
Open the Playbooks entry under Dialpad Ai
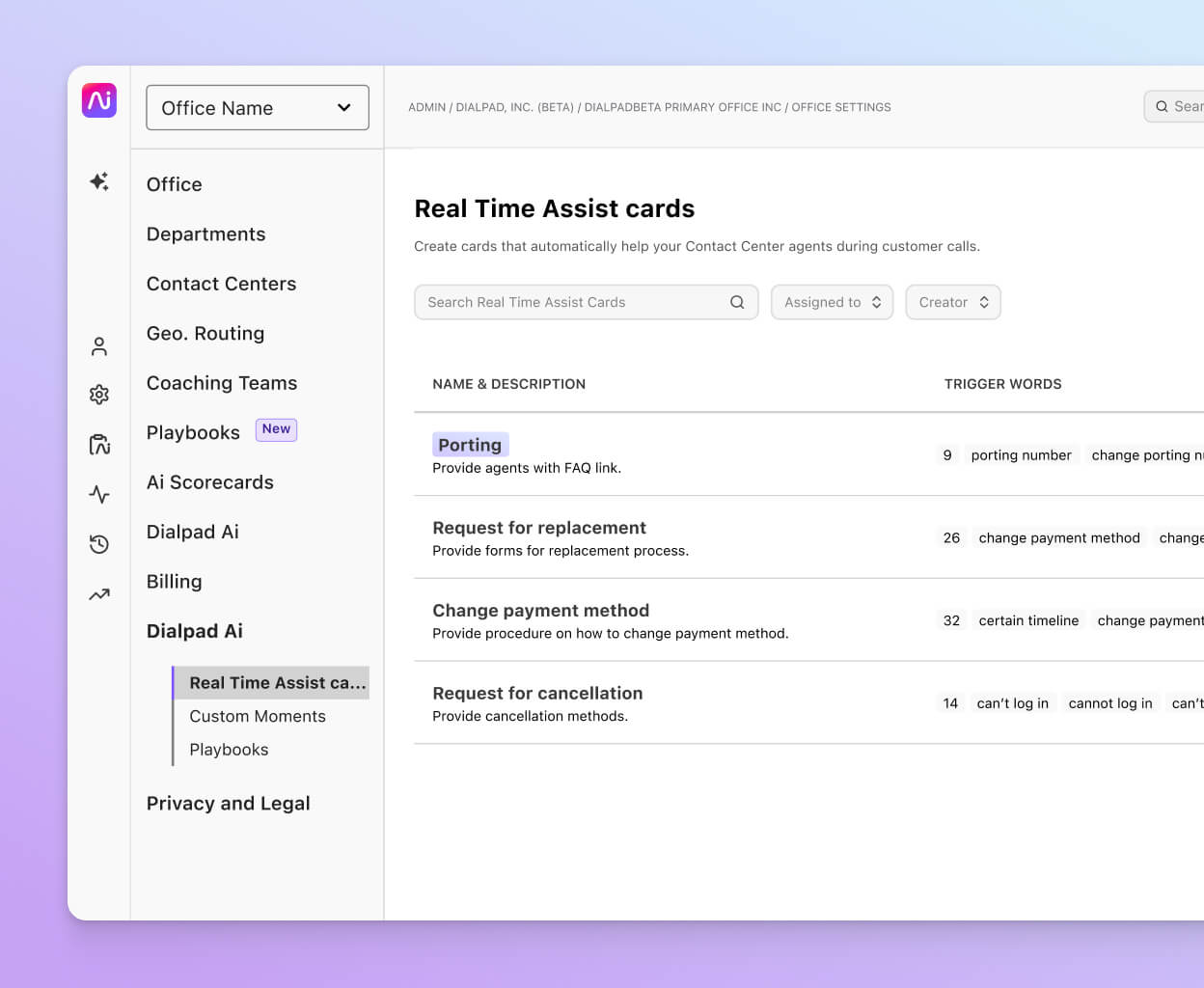tap(229, 750)
